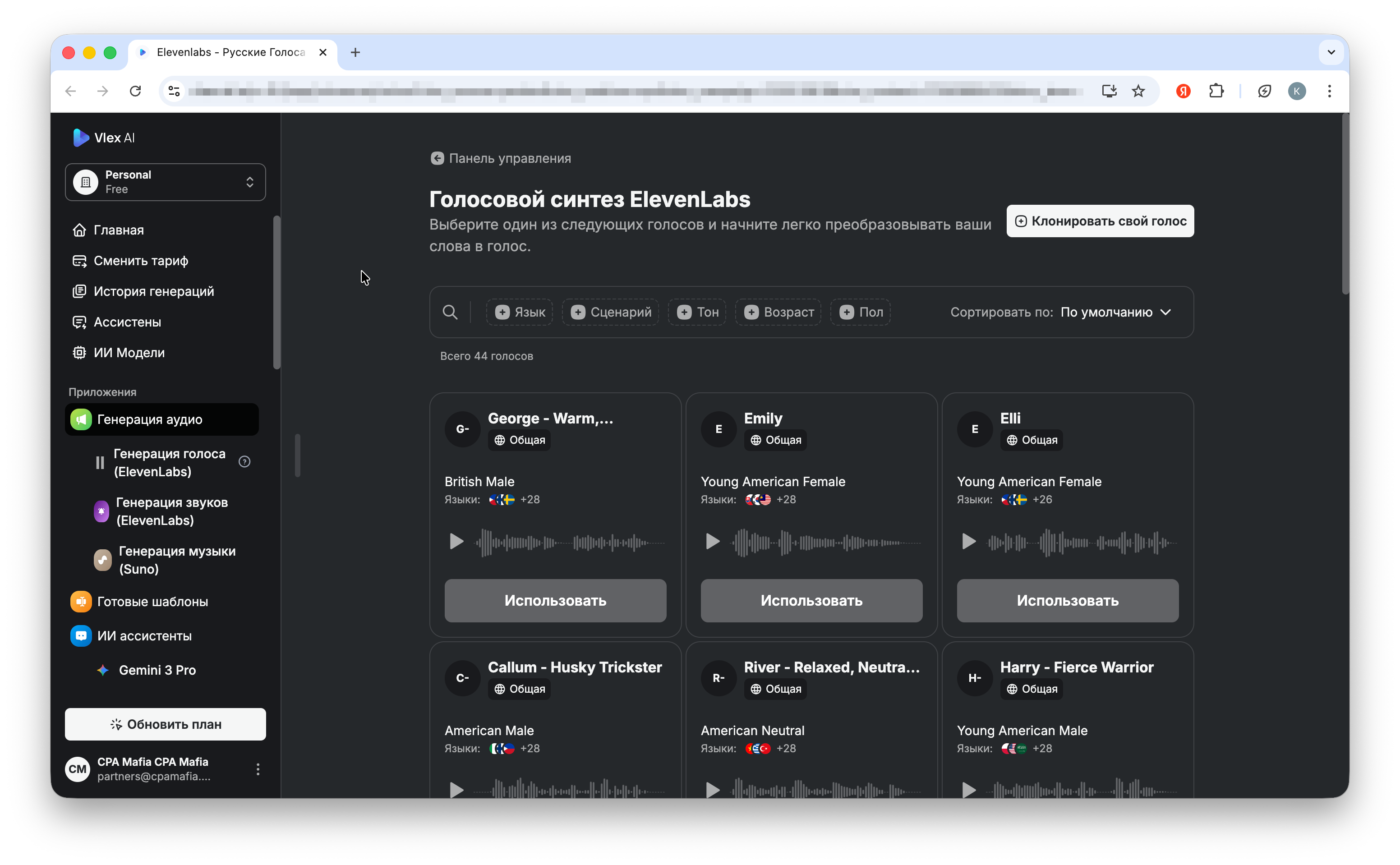The image size is (1400, 865).
Task: Open Генерация музыки (Suno) item
Action: tap(177, 560)
